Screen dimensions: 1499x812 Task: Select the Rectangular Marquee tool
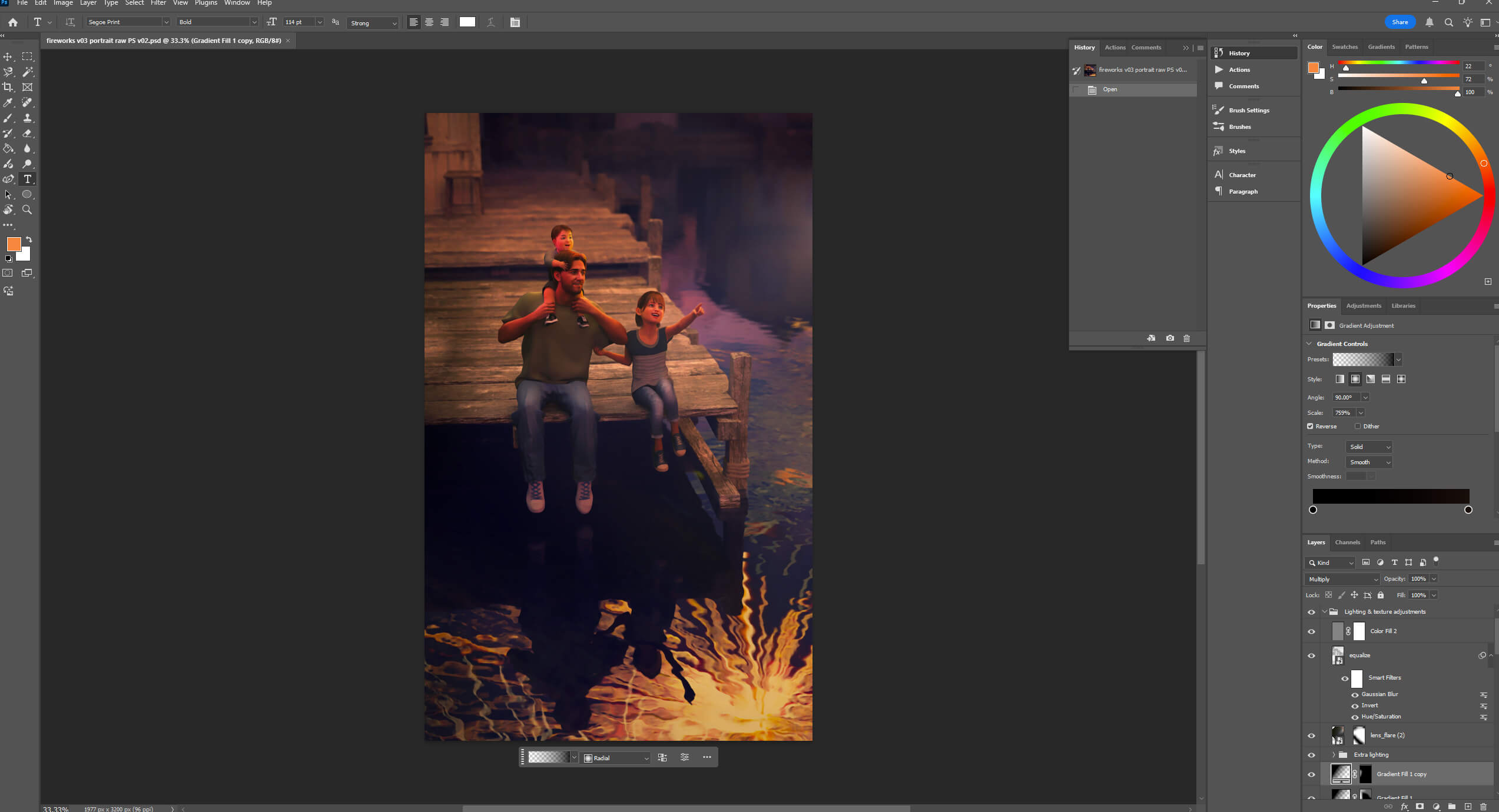click(x=27, y=56)
